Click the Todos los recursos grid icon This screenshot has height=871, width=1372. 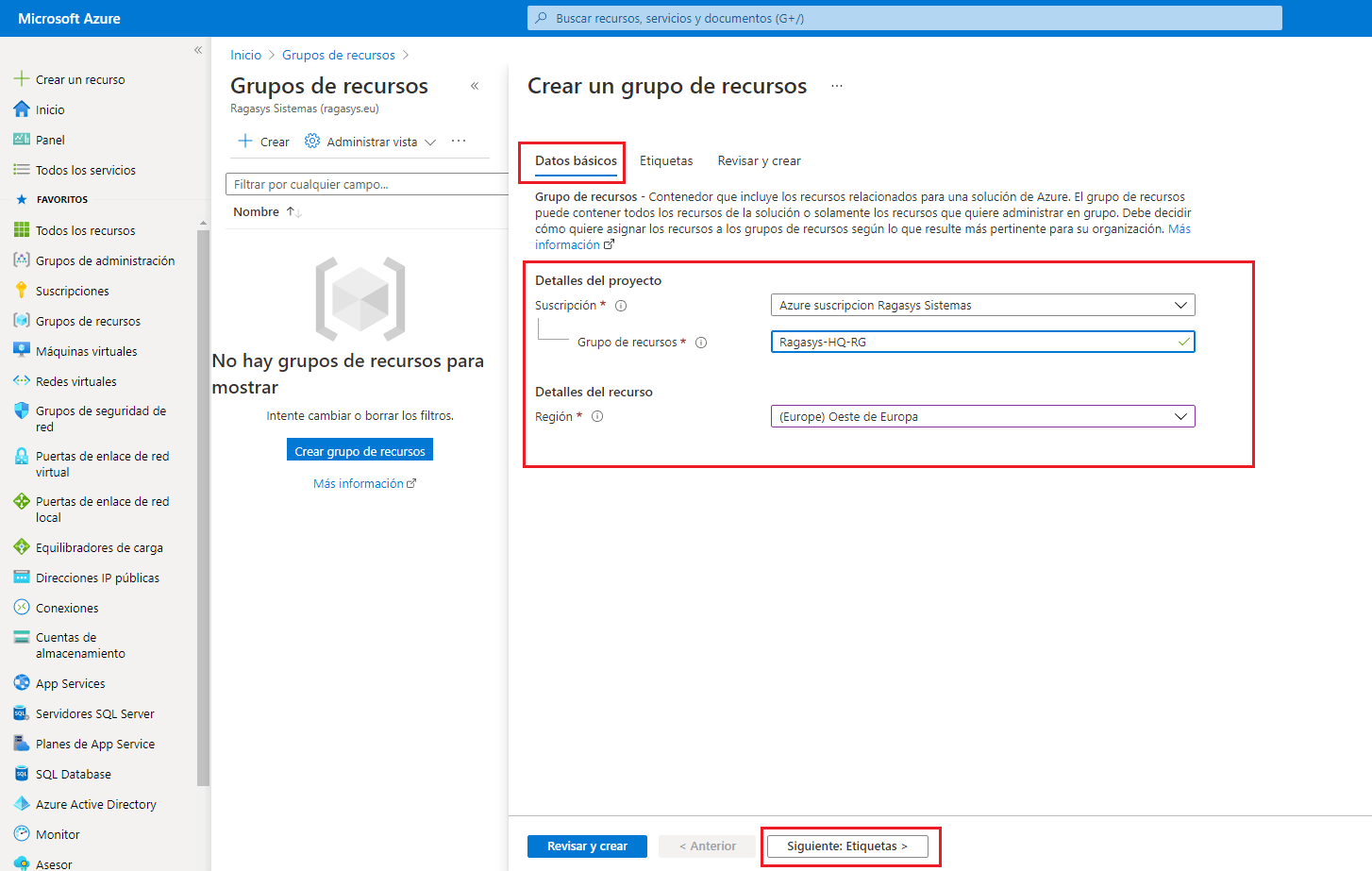(22, 230)
